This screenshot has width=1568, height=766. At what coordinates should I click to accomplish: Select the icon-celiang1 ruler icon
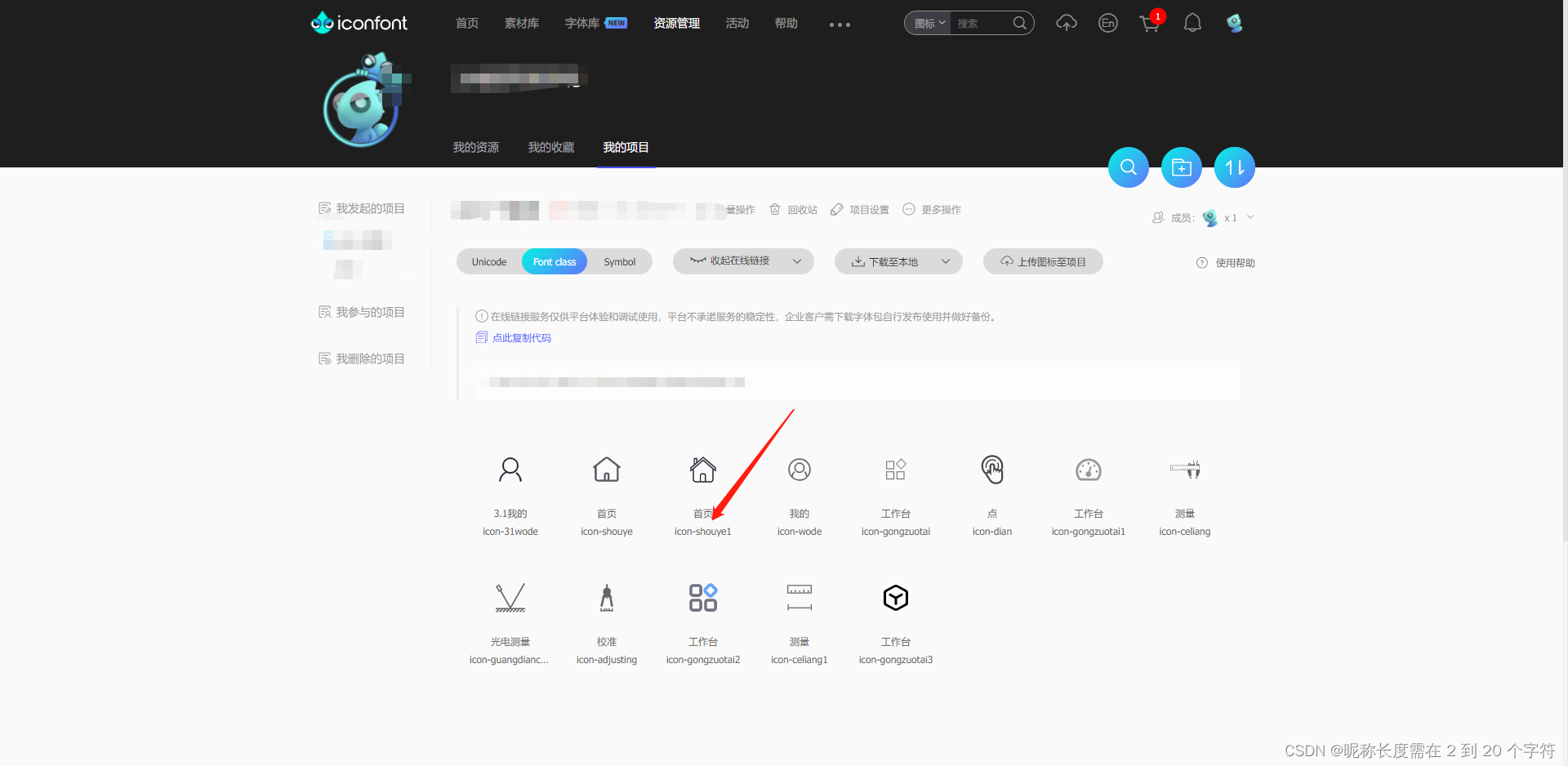click(800, 598)
